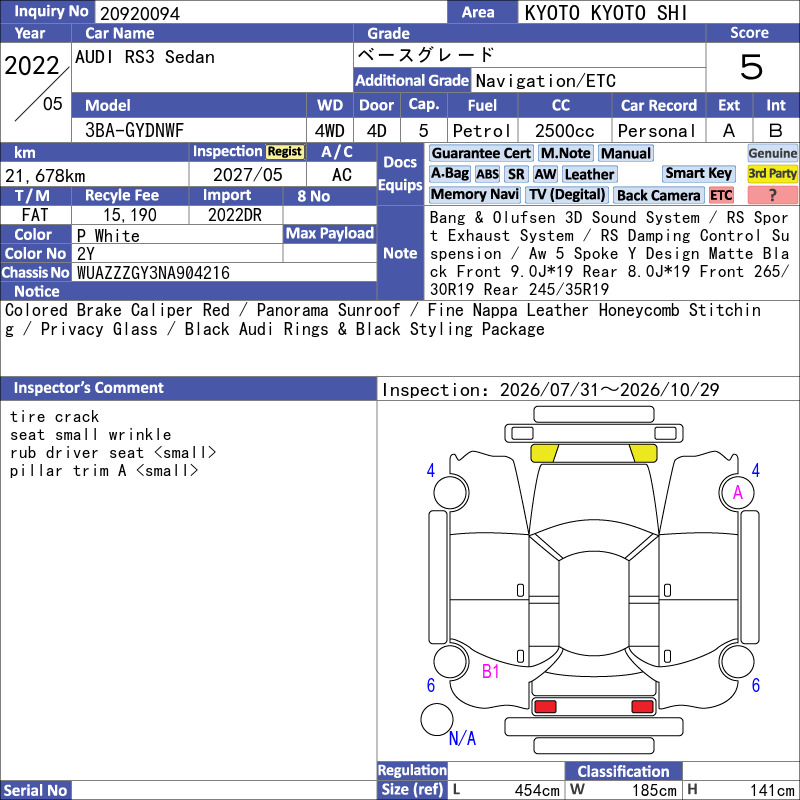This screenshot has height=800, width=800.
Task: Click interior grade B
Action: coord(776,131)
